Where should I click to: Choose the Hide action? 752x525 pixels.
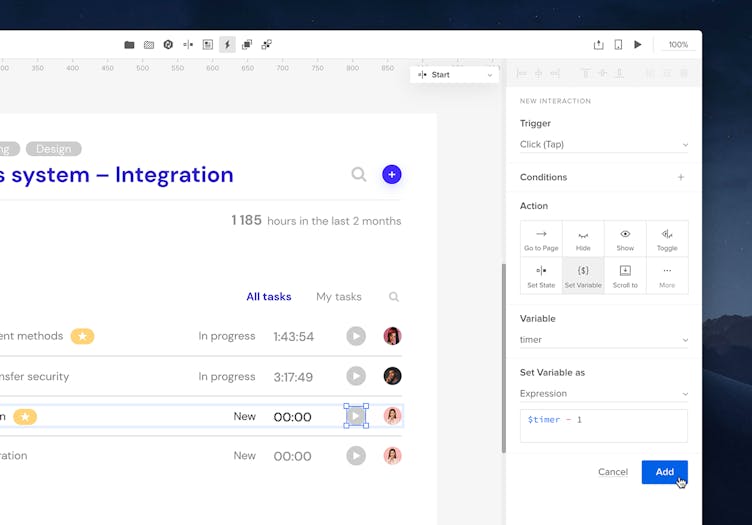(583, 239)
